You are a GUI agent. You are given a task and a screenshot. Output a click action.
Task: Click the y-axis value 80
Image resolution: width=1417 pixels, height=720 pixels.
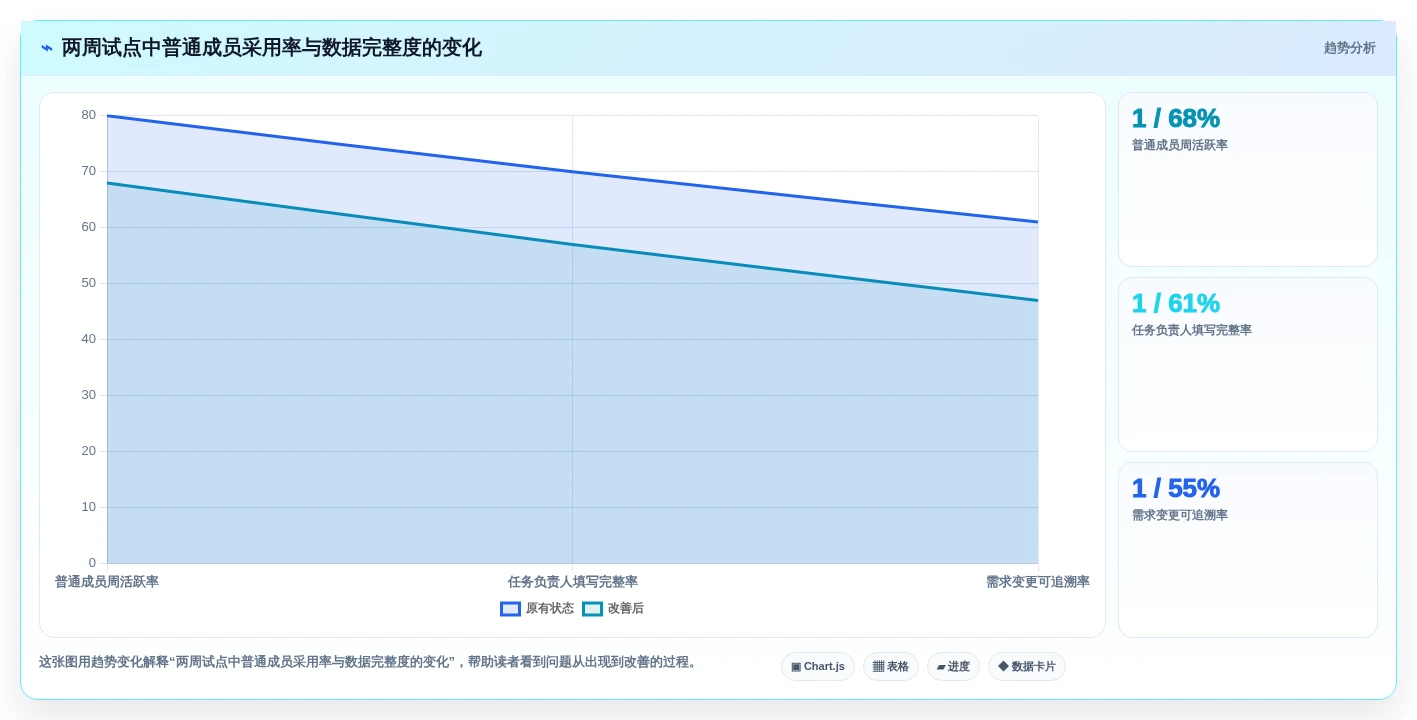(x=89, y=115)
